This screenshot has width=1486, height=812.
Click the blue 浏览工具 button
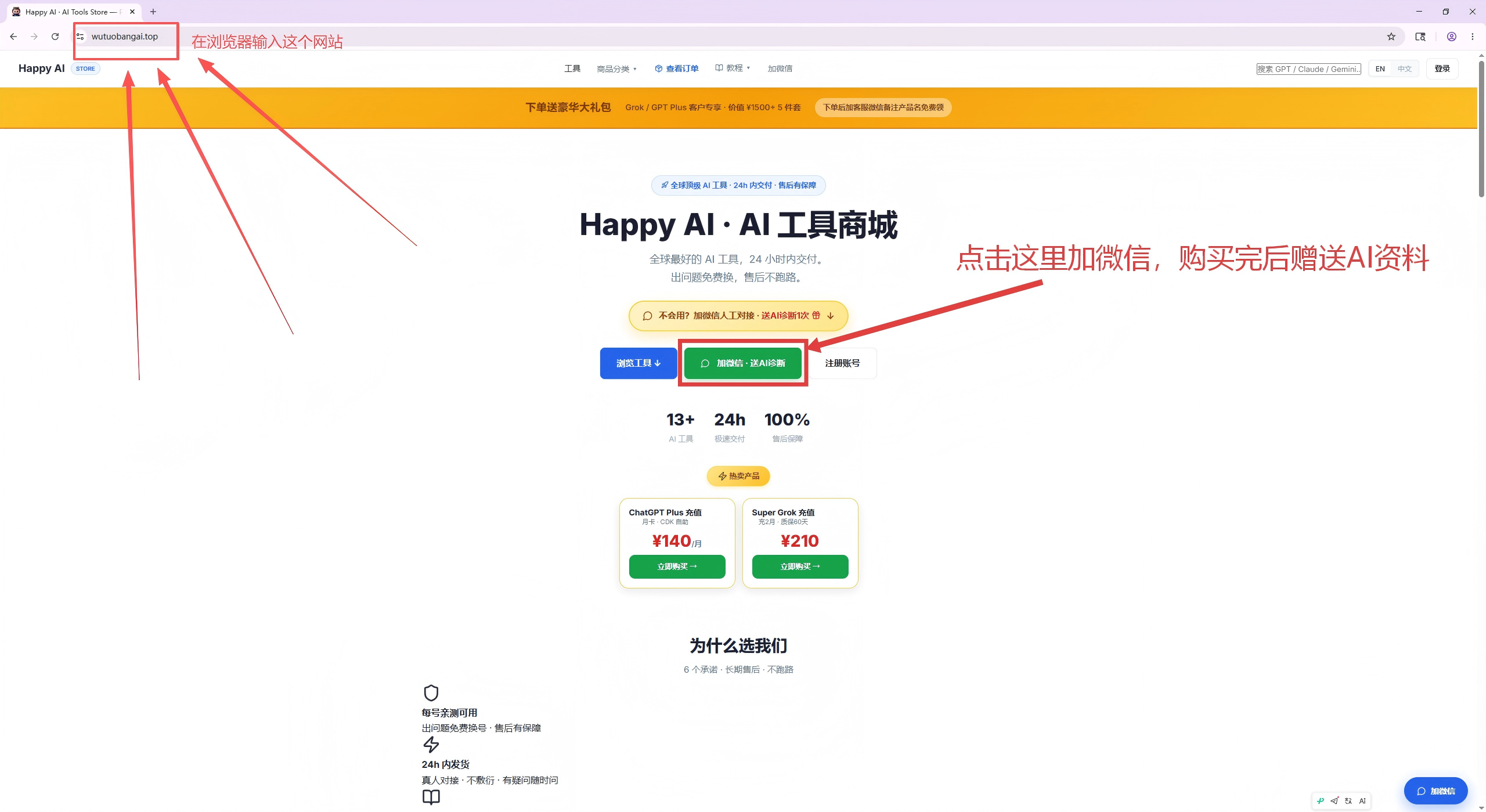point(639,363)
